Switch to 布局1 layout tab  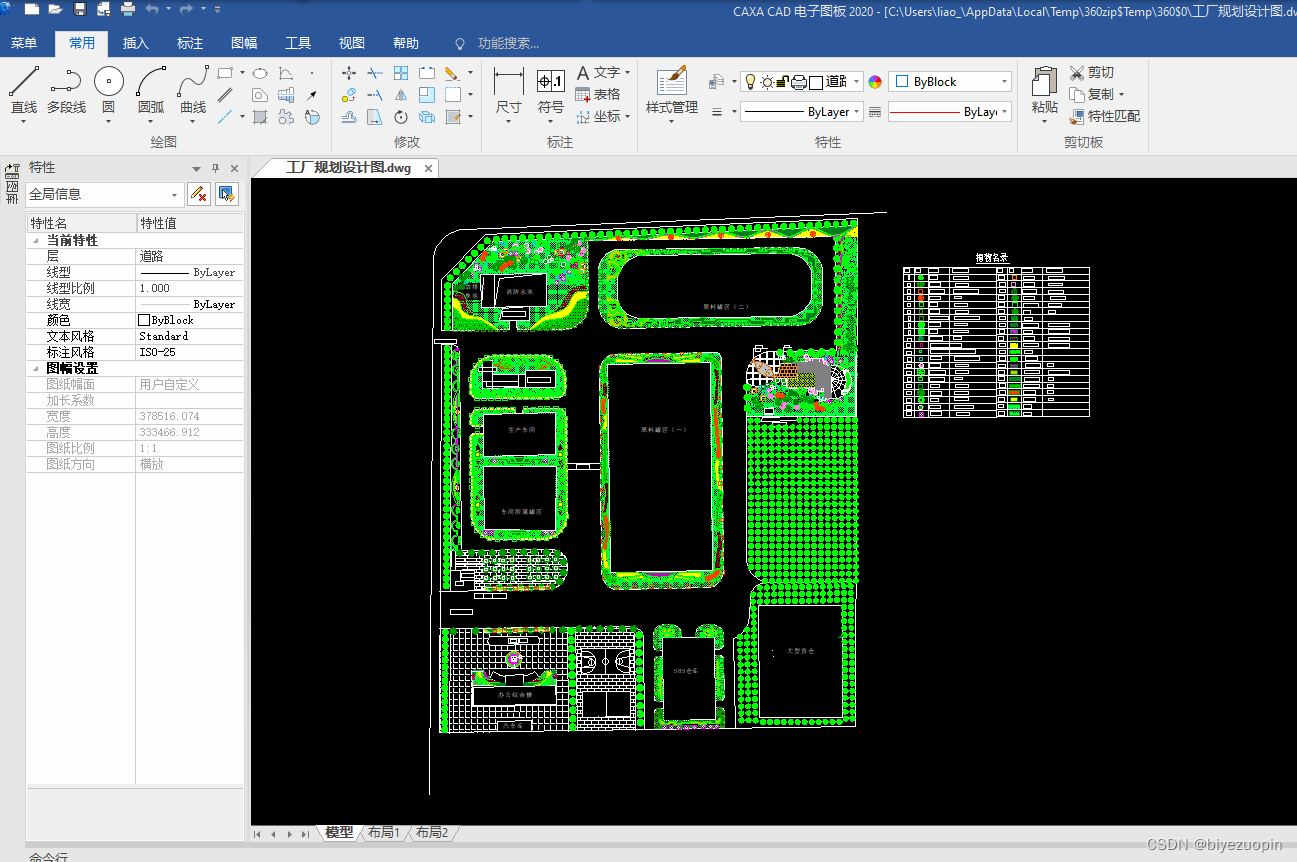(383, 832)
